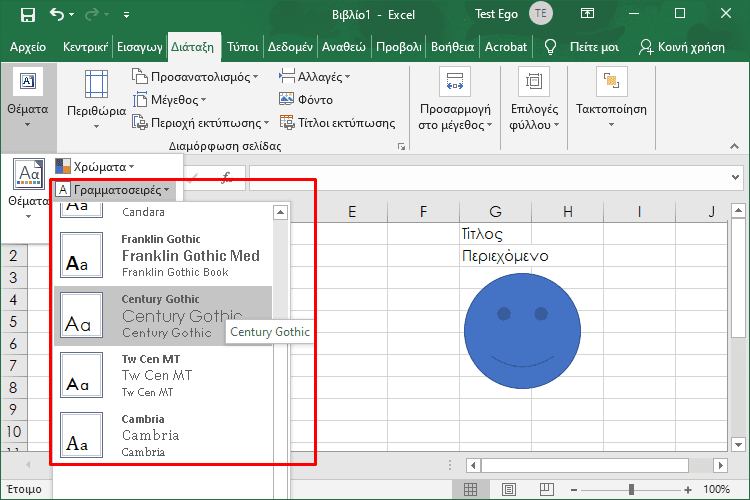Switch to Αναθεώρηση tab
The image size is (750, 500).
click(343, 47)
